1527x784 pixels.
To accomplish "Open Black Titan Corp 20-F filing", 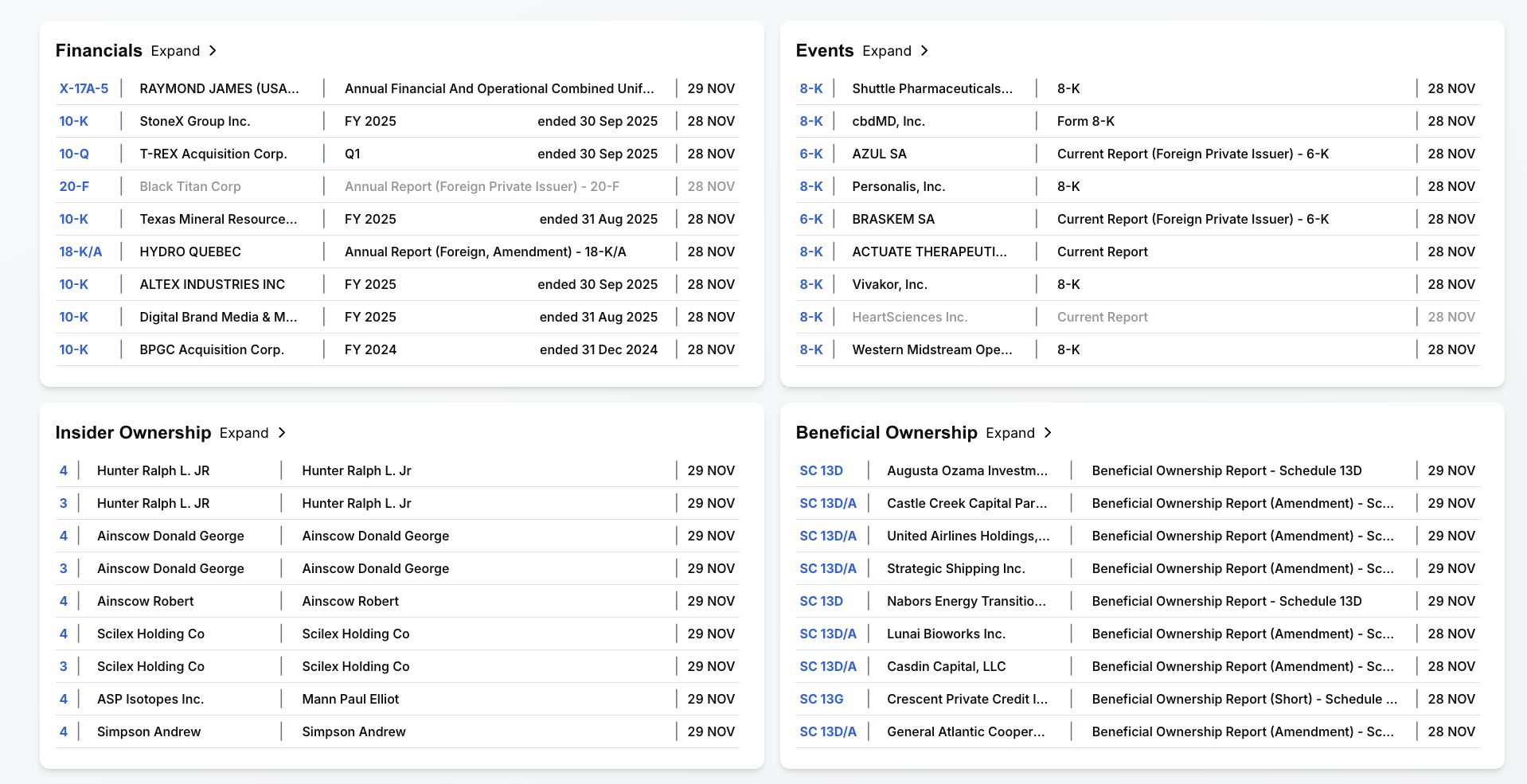I will tap(74, 186).
